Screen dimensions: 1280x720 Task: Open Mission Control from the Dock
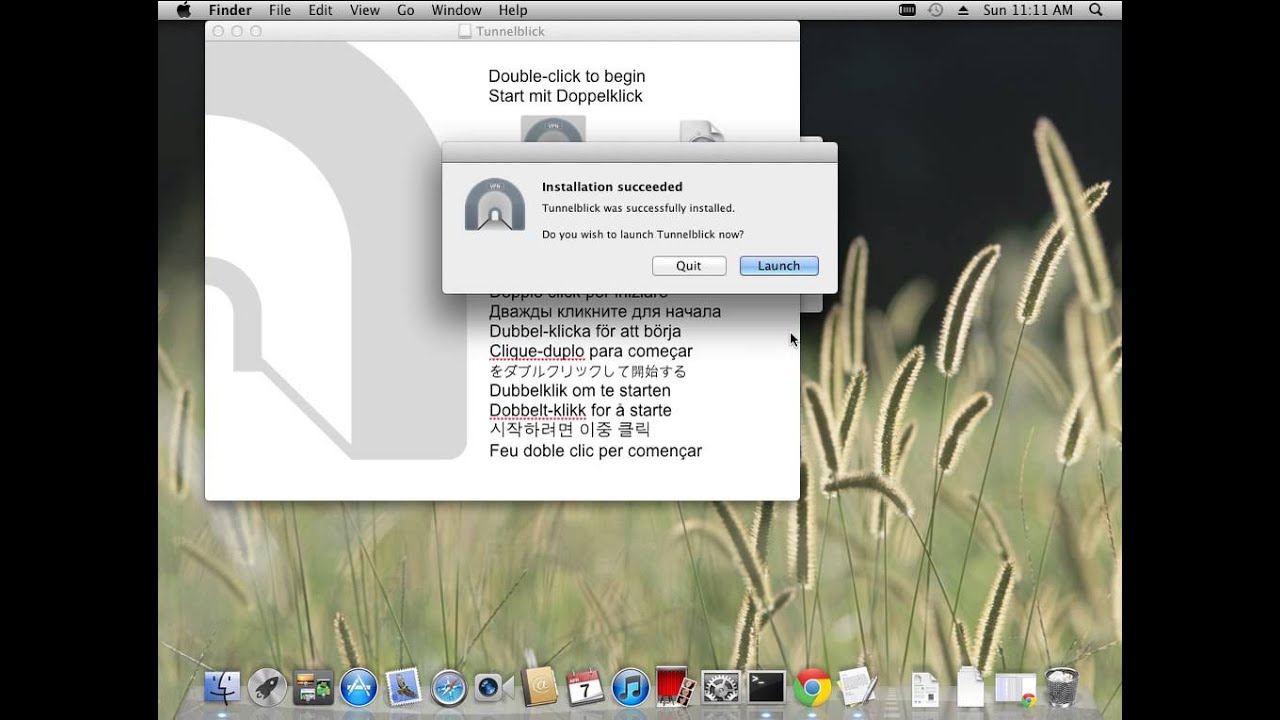pos(313,688)
